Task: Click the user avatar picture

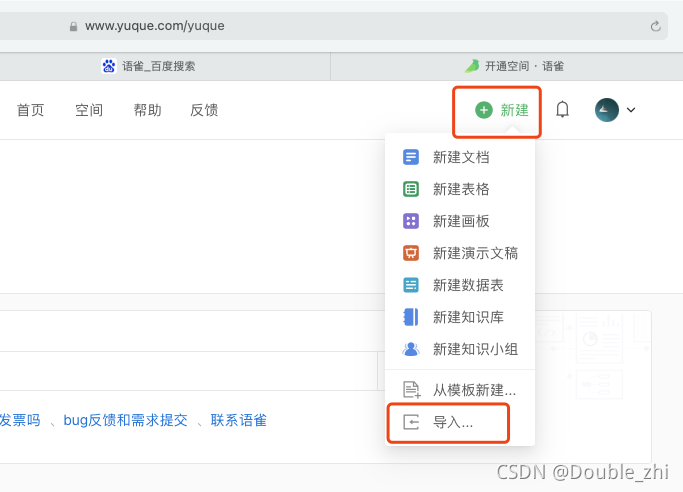Action: pos(607,110)
